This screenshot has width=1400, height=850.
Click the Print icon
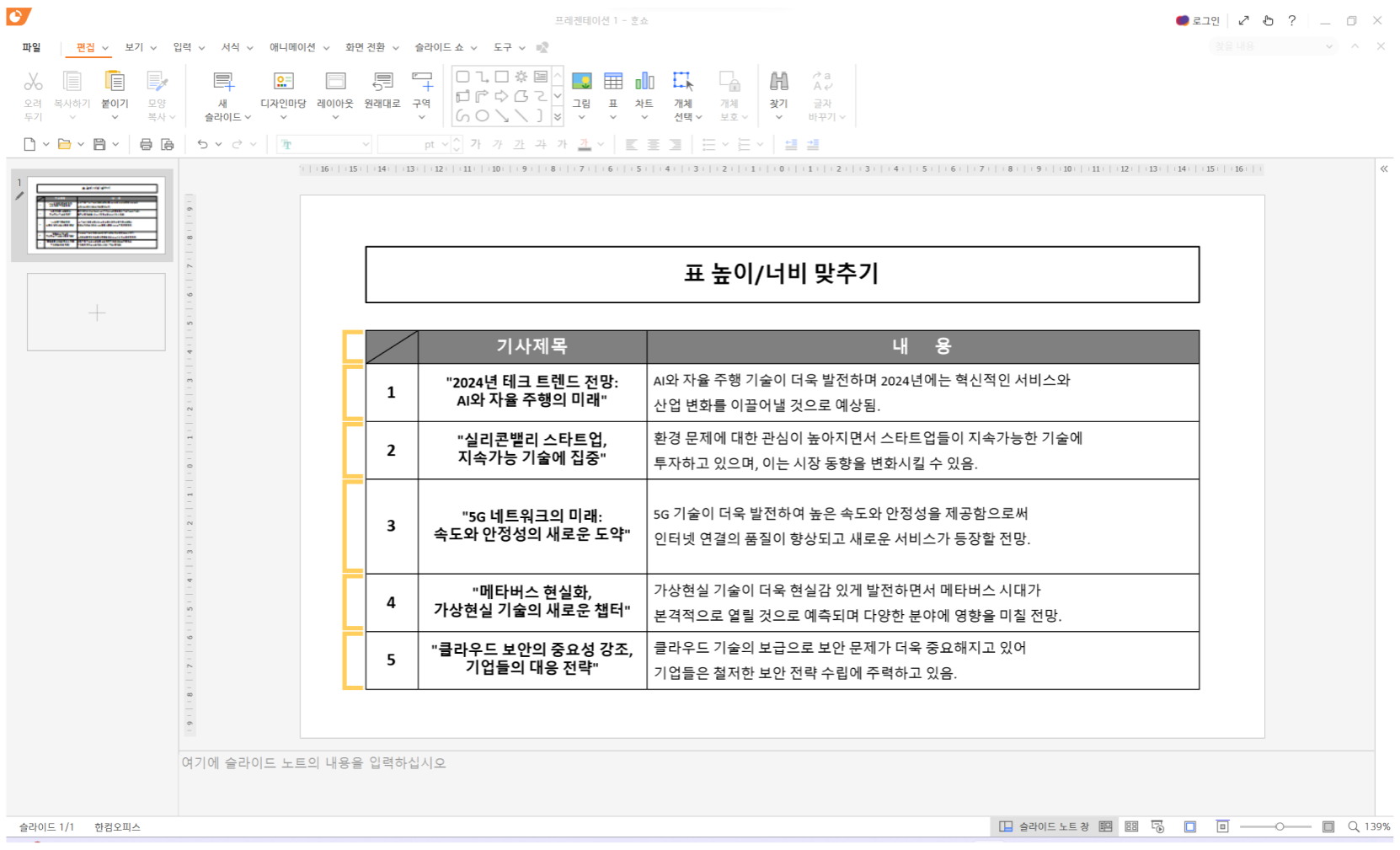point(145,144)
